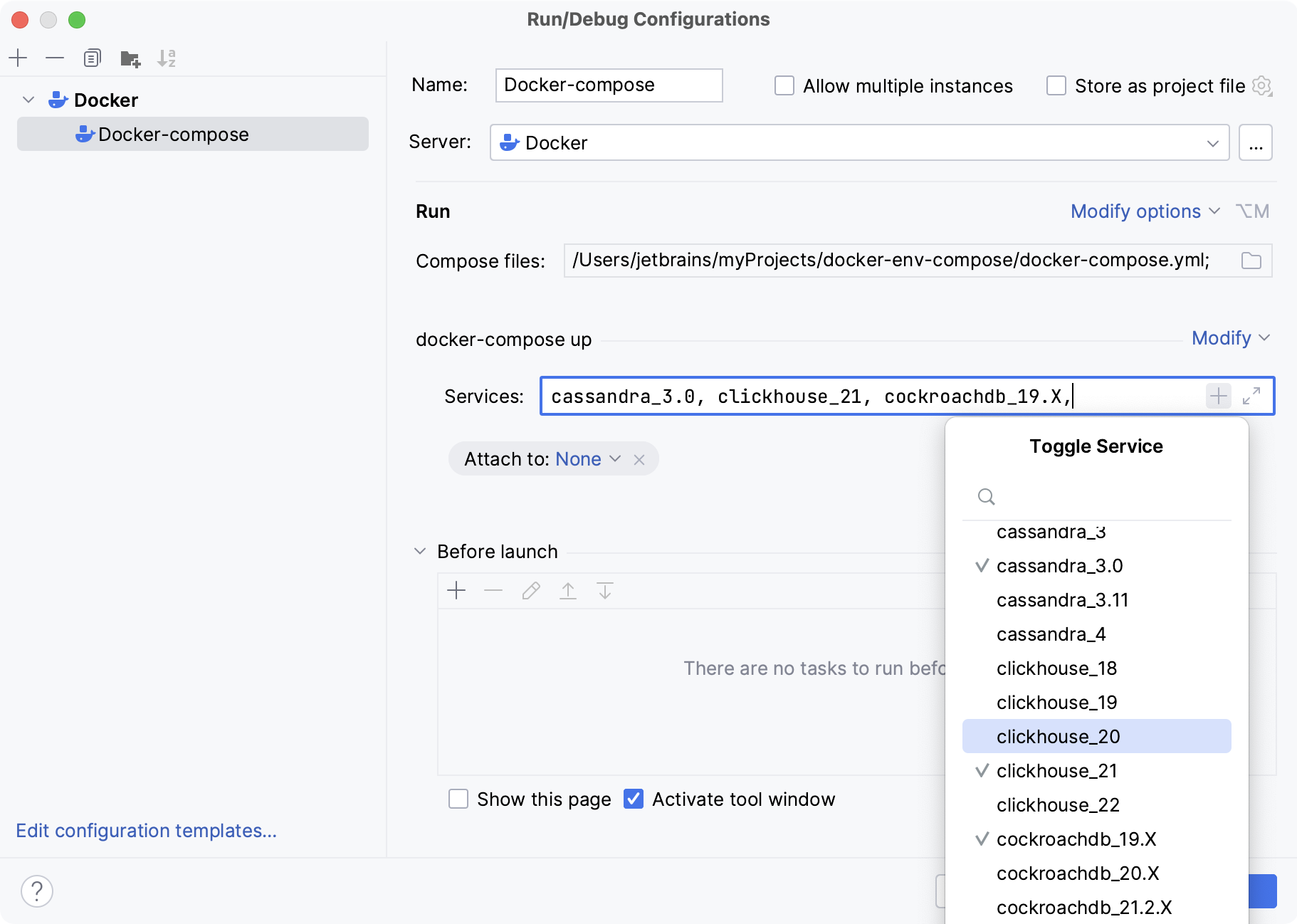Check Store as project file

click(1056, 85)
